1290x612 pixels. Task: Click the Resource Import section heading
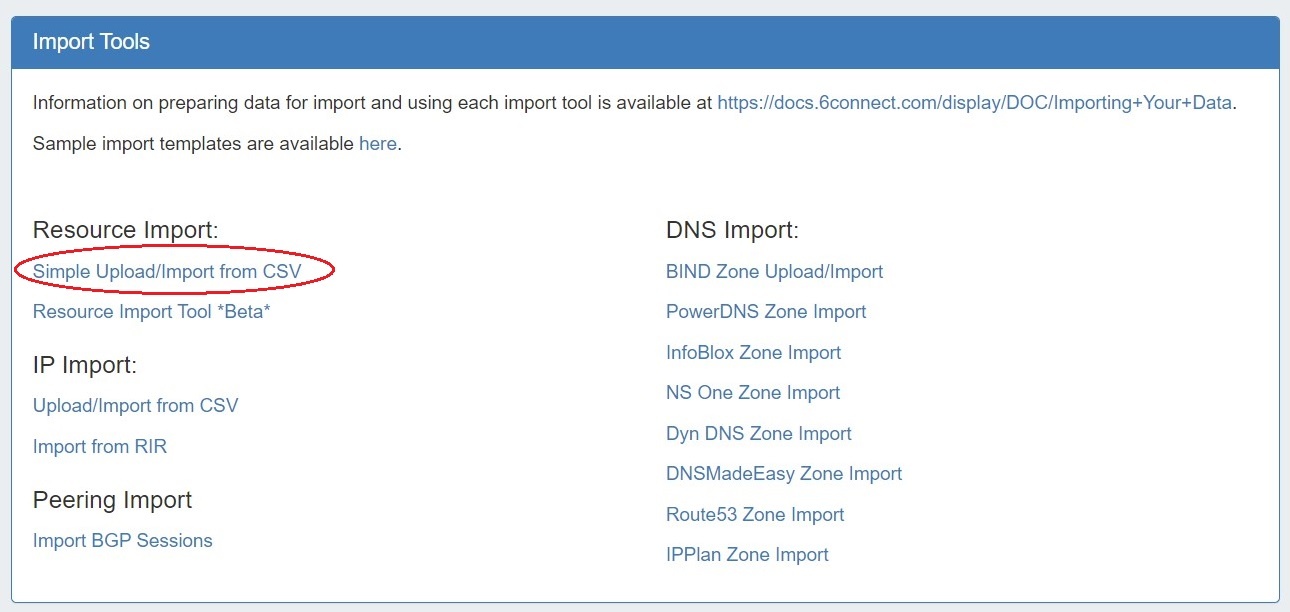pyautogui.click(x=125, y=230)
